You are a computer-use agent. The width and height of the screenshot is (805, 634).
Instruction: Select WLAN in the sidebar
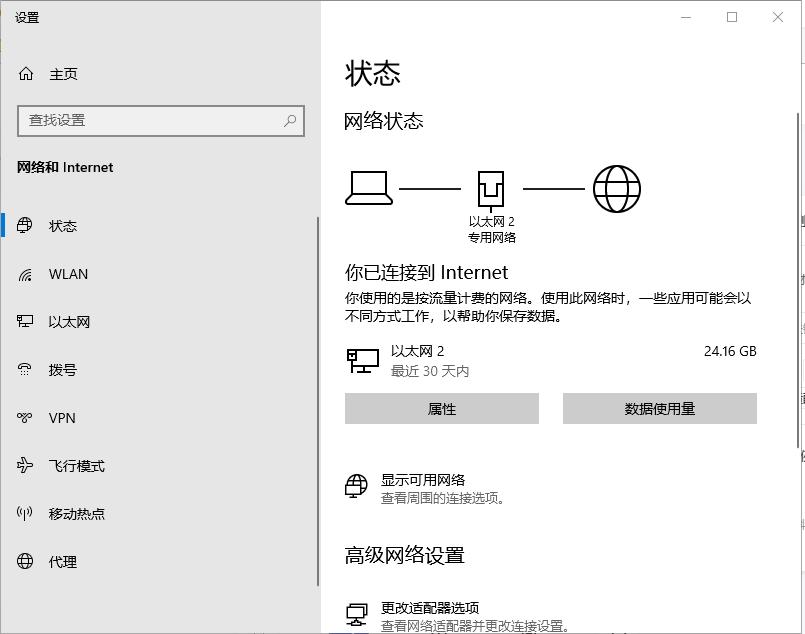click(62, 274)
